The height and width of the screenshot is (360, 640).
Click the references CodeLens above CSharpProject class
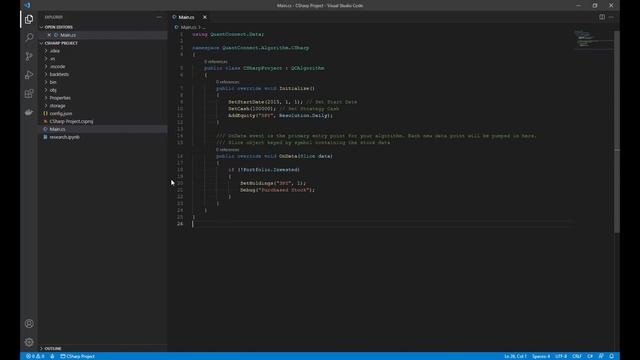(216, 61)
